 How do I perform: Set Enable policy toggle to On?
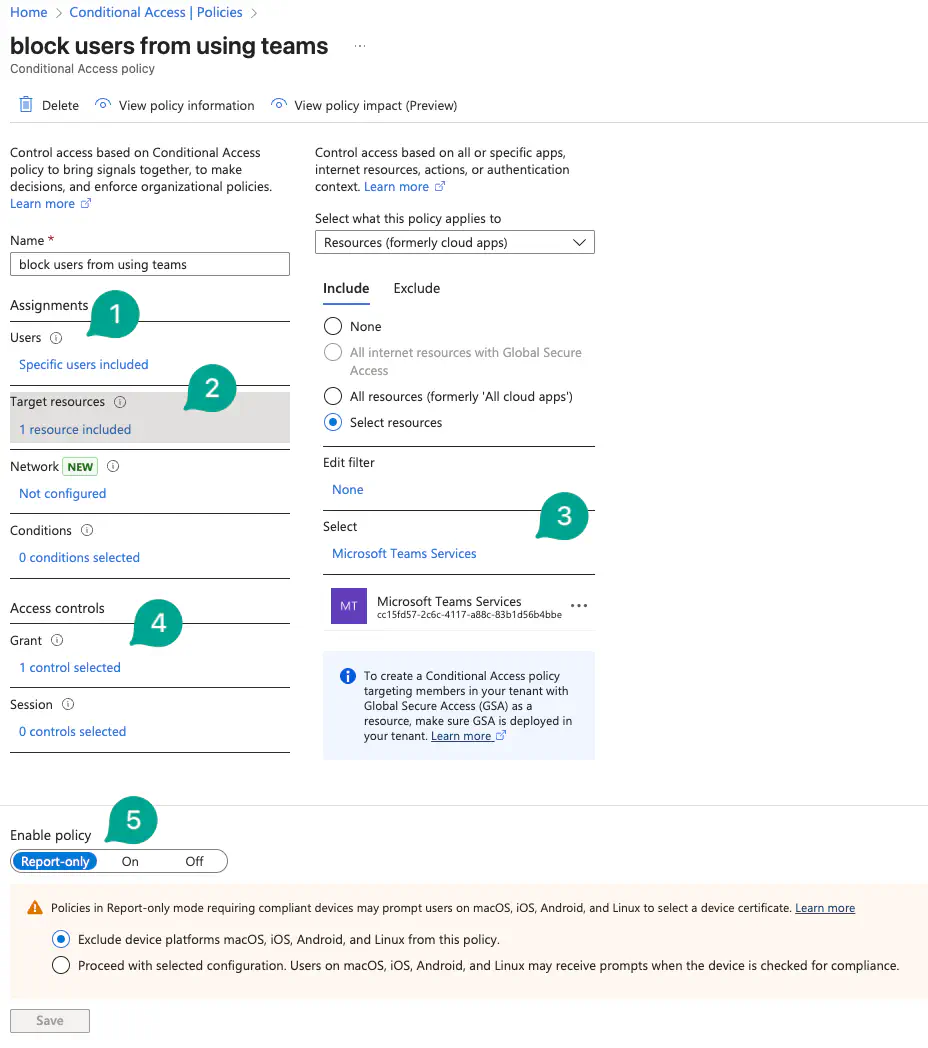(130, 861)
